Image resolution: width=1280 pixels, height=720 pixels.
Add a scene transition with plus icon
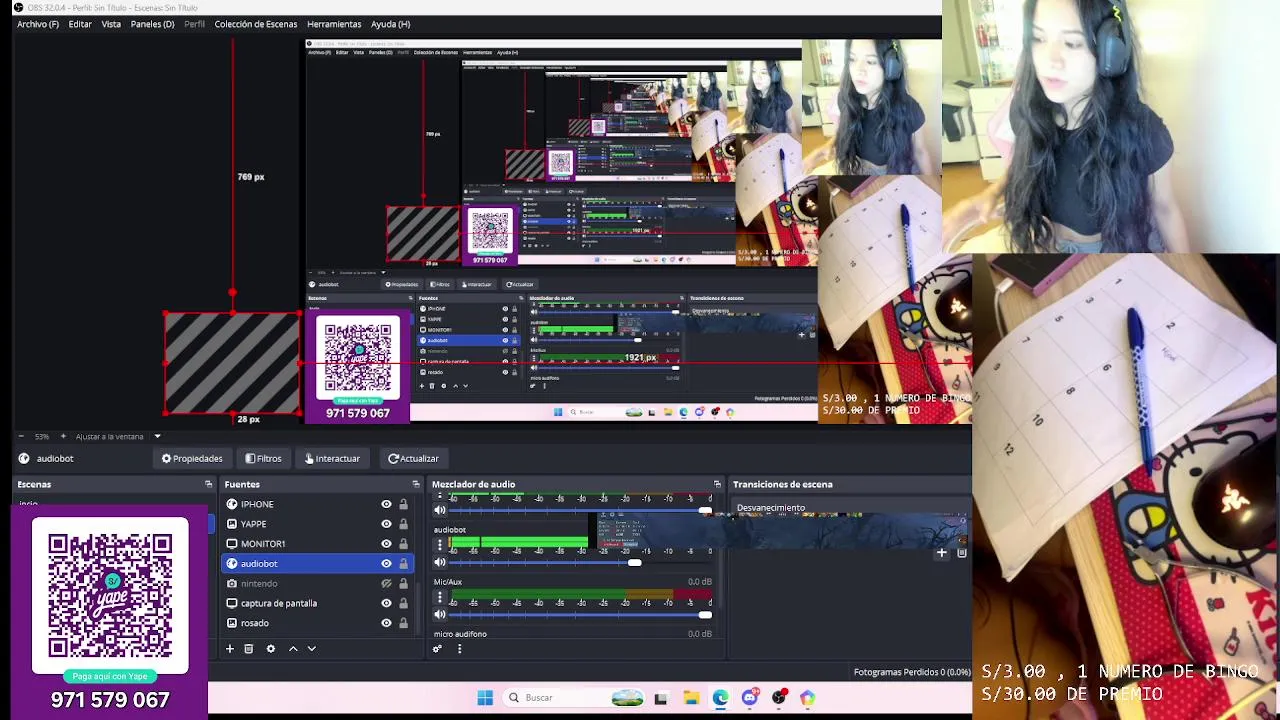941,552
